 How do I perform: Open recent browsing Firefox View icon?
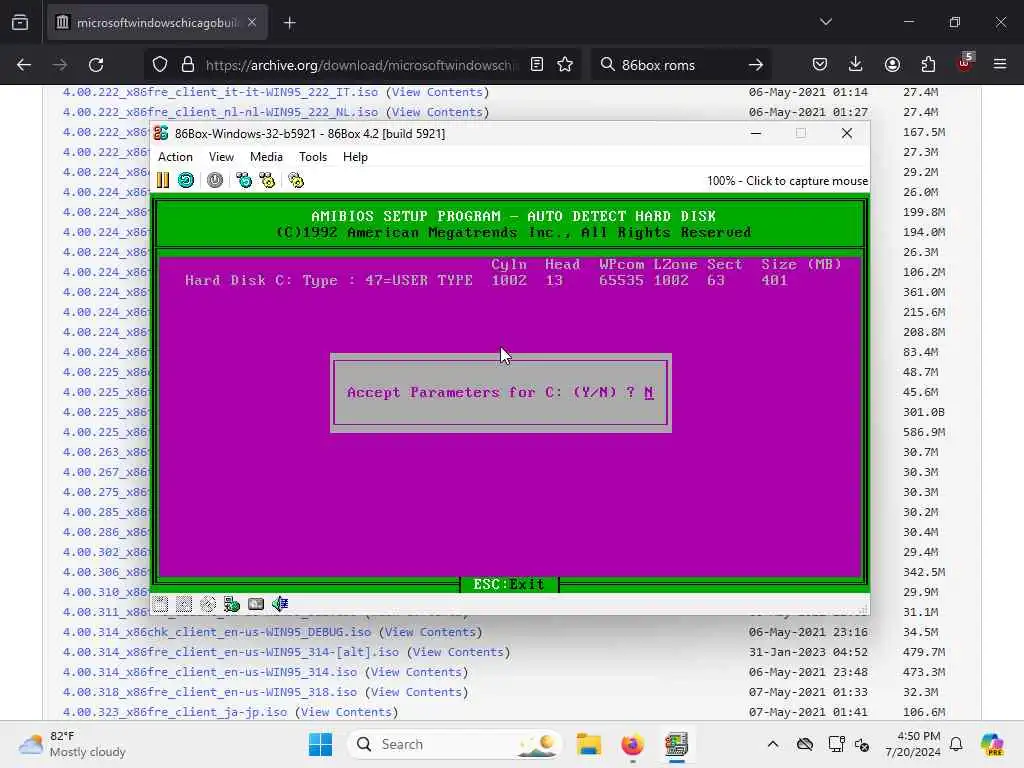pyautogui.click(x=20, y=23)
